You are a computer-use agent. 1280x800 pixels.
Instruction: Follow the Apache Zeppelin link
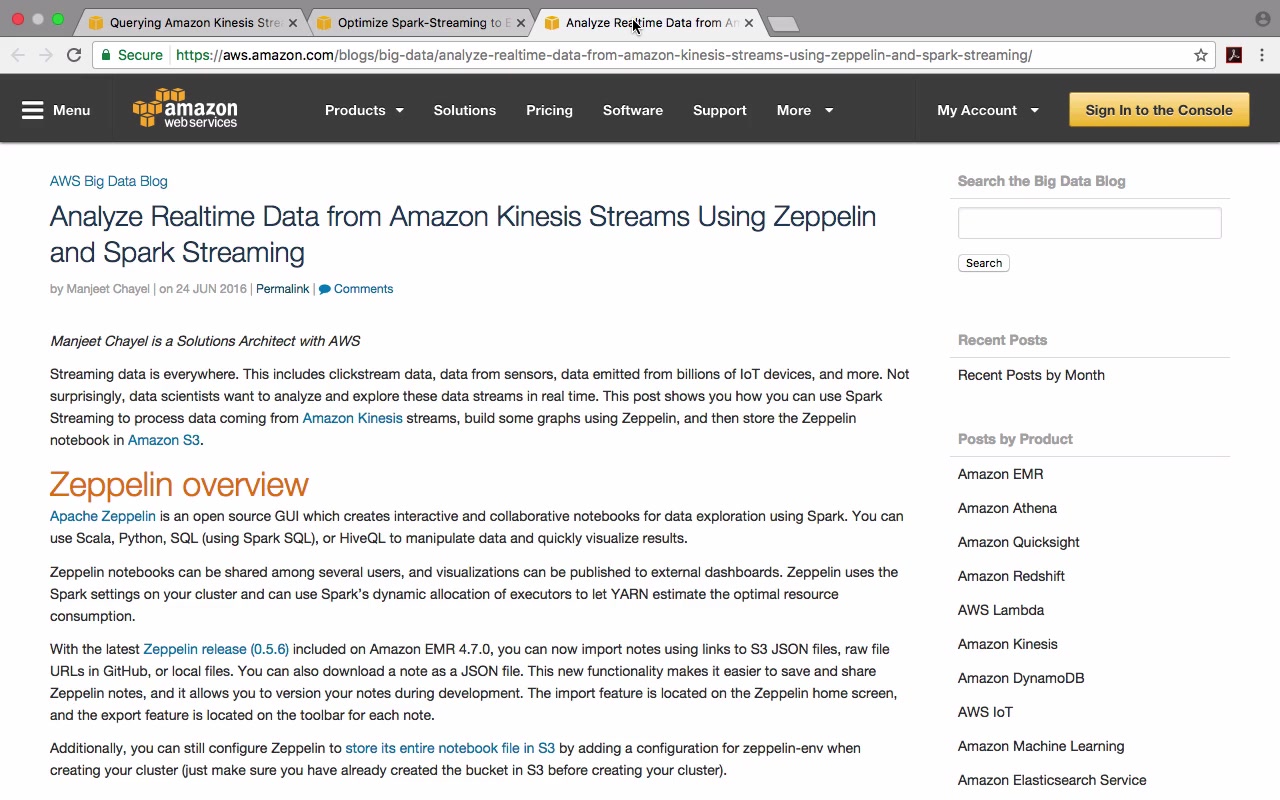click(103, 516)
